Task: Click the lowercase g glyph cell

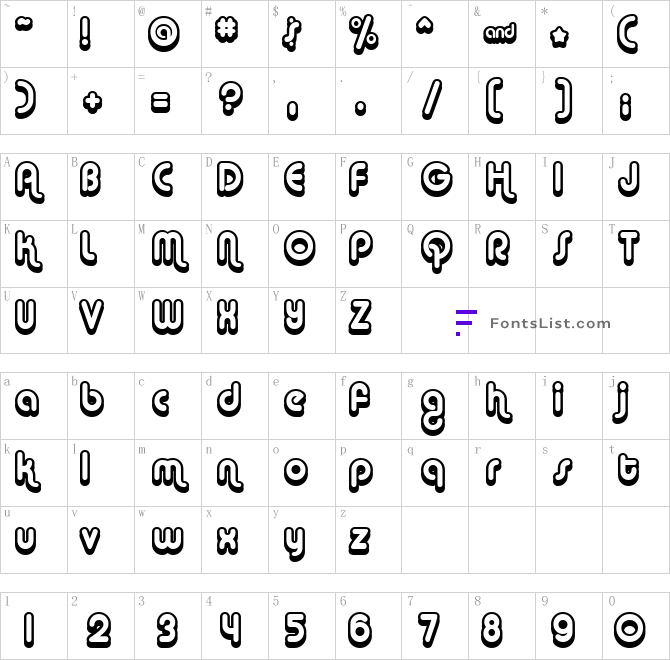Action: pos(435,406)
